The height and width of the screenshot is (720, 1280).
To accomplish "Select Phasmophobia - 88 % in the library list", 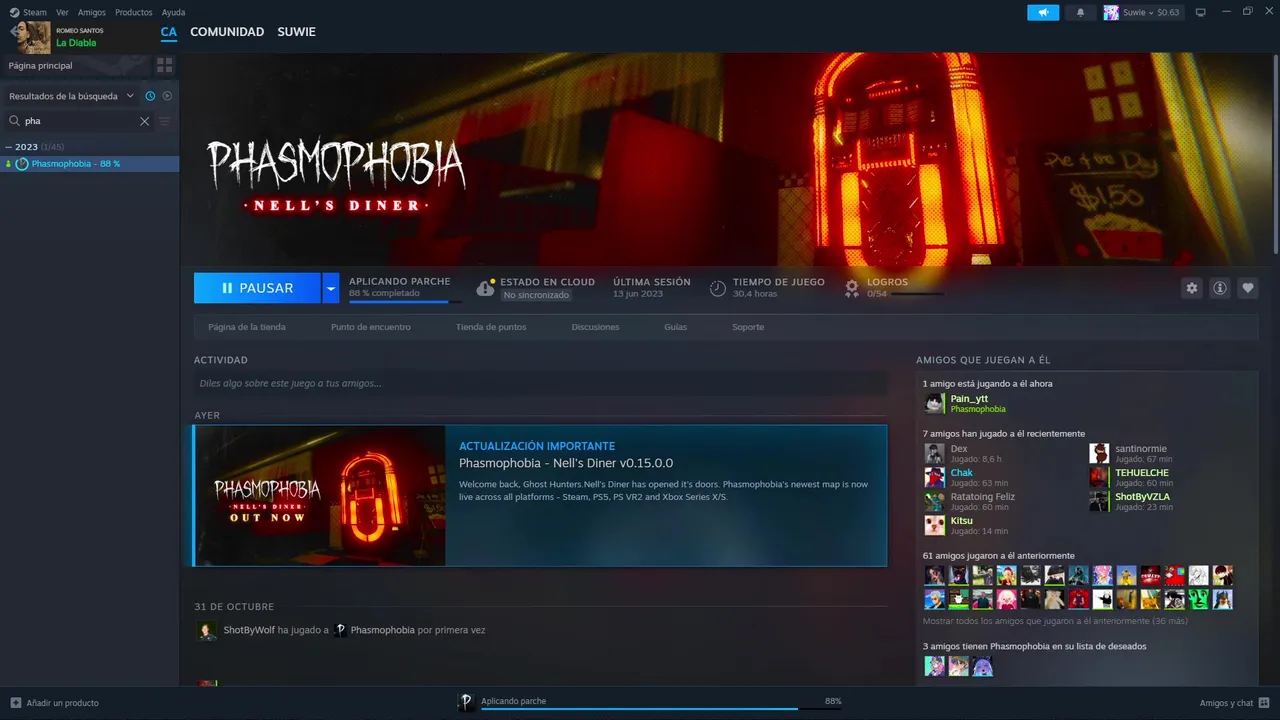I will pyautogui.click(x=89, y=164).
